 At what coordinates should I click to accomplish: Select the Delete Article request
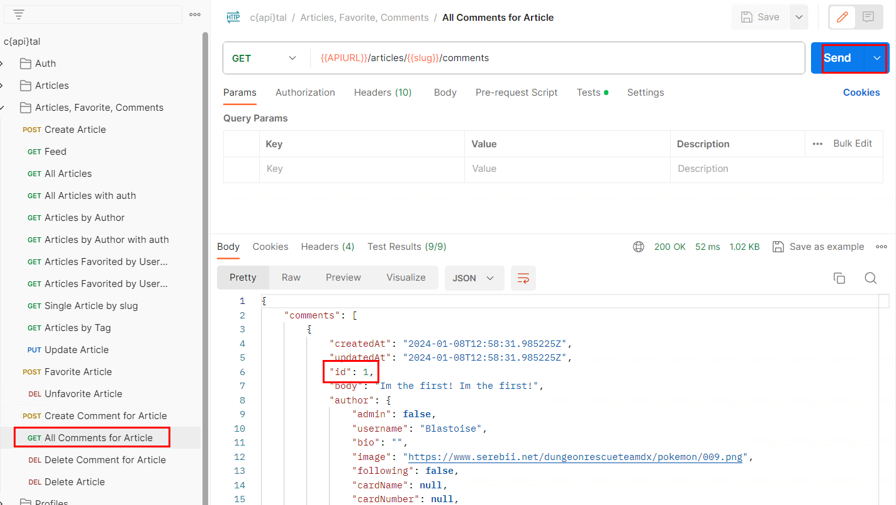(74, 482)
